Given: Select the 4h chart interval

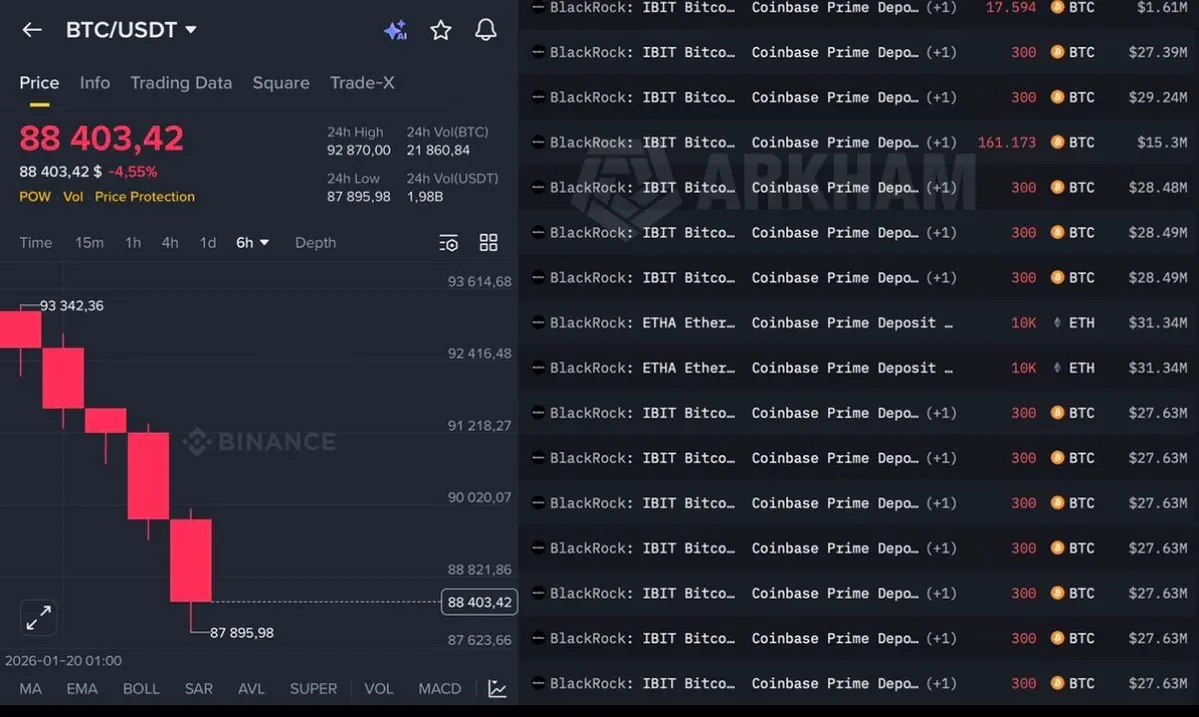Looking at the screenshot, I should (170, 242).
